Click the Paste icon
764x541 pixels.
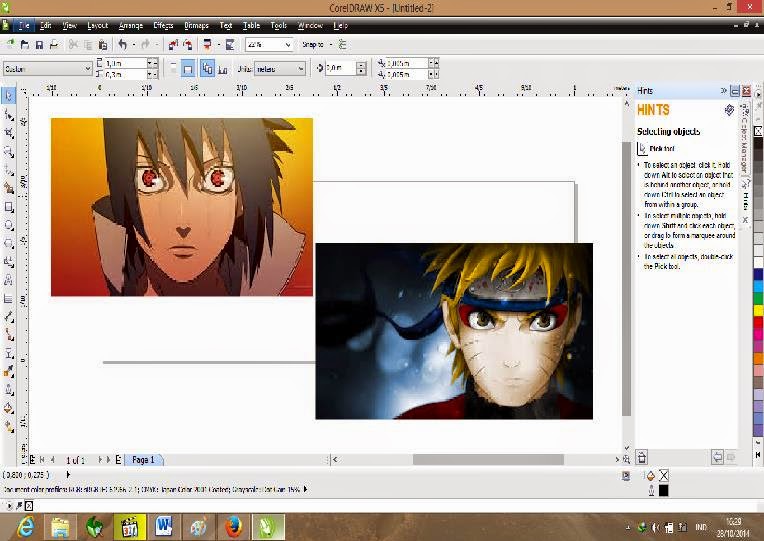coord(103,45)
